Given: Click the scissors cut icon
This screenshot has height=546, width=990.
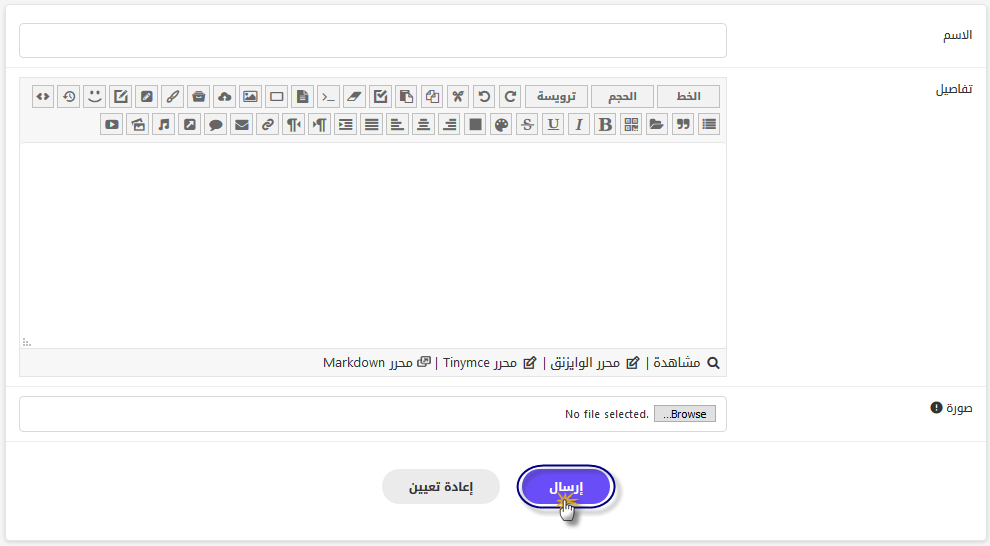Looking at the screenshot, I should click(458, 97).
